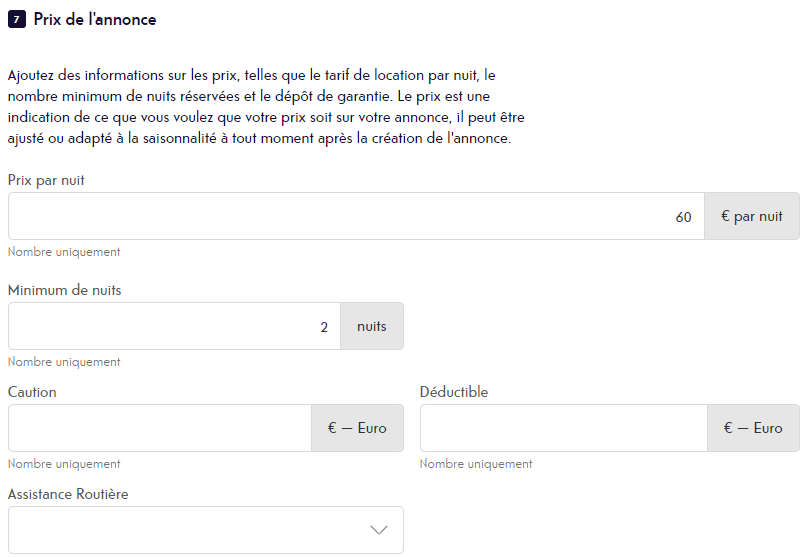This screenshot has height=557, width=807.
Task: Click the step 7 number badge
Action: 17,20
